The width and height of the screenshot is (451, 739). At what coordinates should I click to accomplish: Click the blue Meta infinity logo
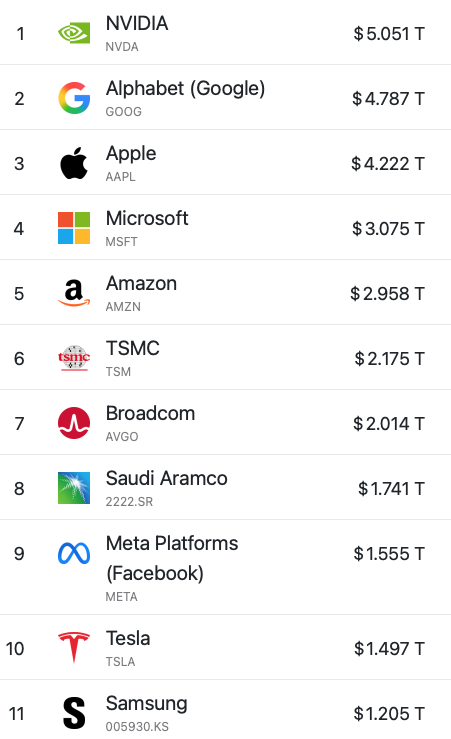[x=74, y=553]
